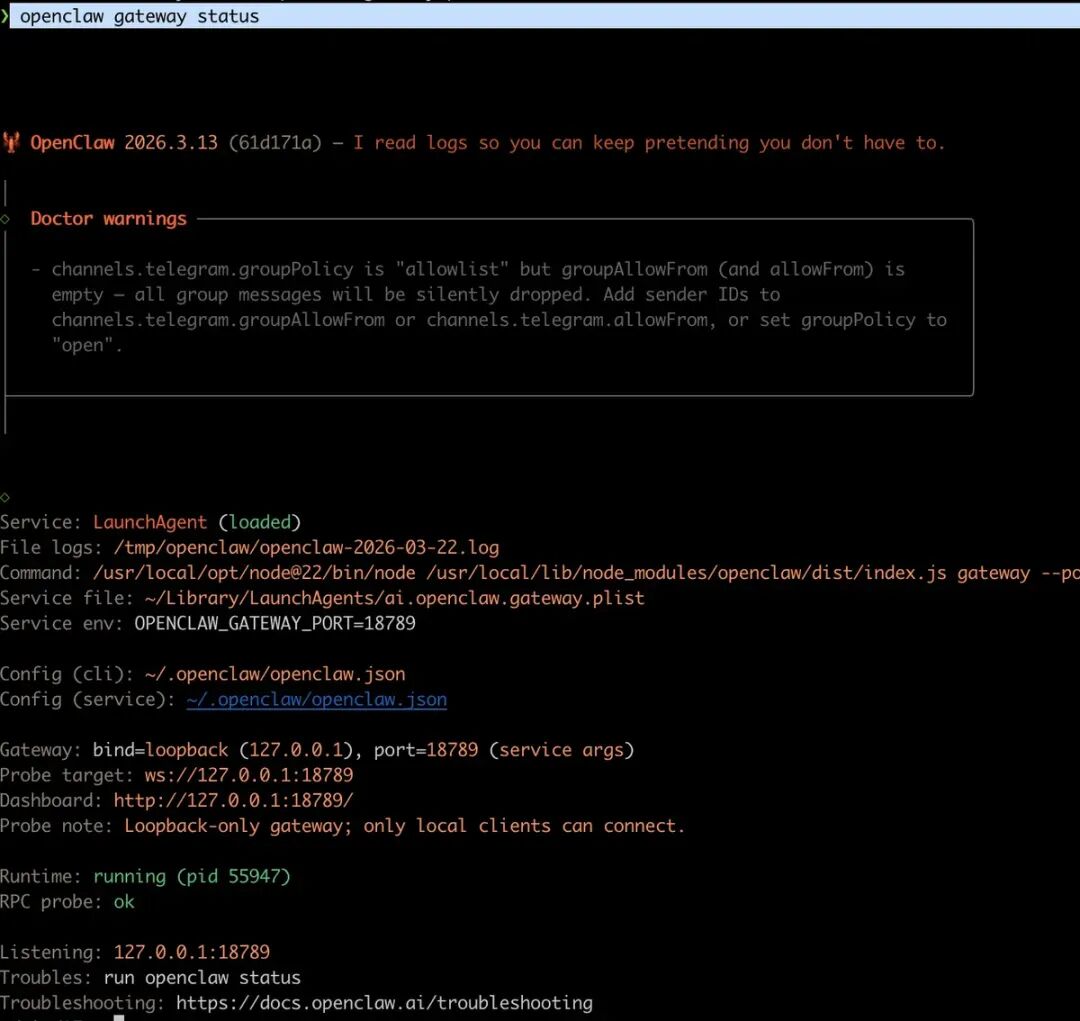Image resolution: width=1080 pixels, height=1021 pixels.
Task: Click the 'Doctor warnings' heading
Action: point(109,218)
